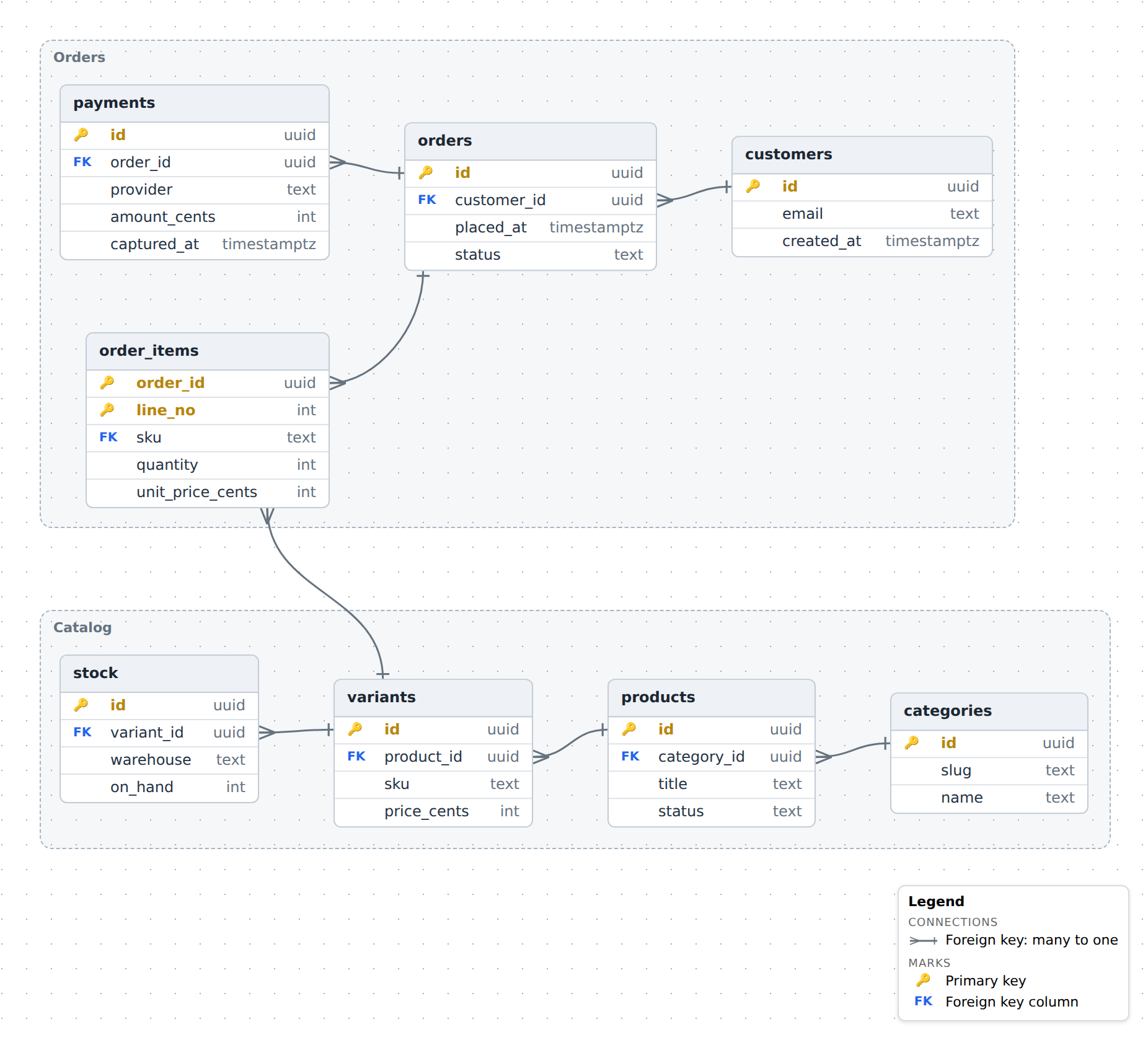Click the primary key icon in payments id row
The height and width of the screenshot is (1040, 1148).
[x=81, y=134]
